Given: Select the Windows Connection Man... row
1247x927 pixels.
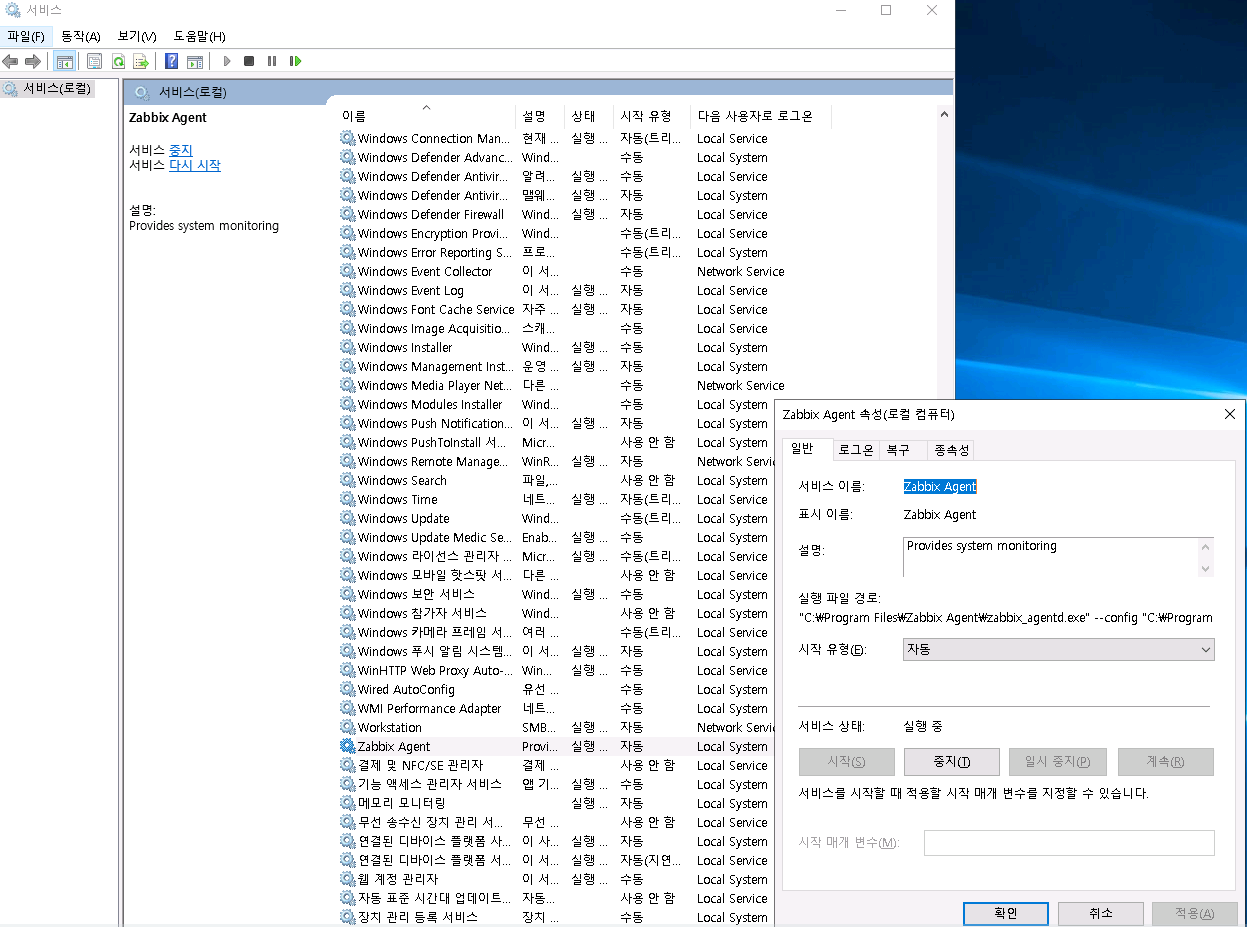Looking at the screenshot, I should [434, 138].
